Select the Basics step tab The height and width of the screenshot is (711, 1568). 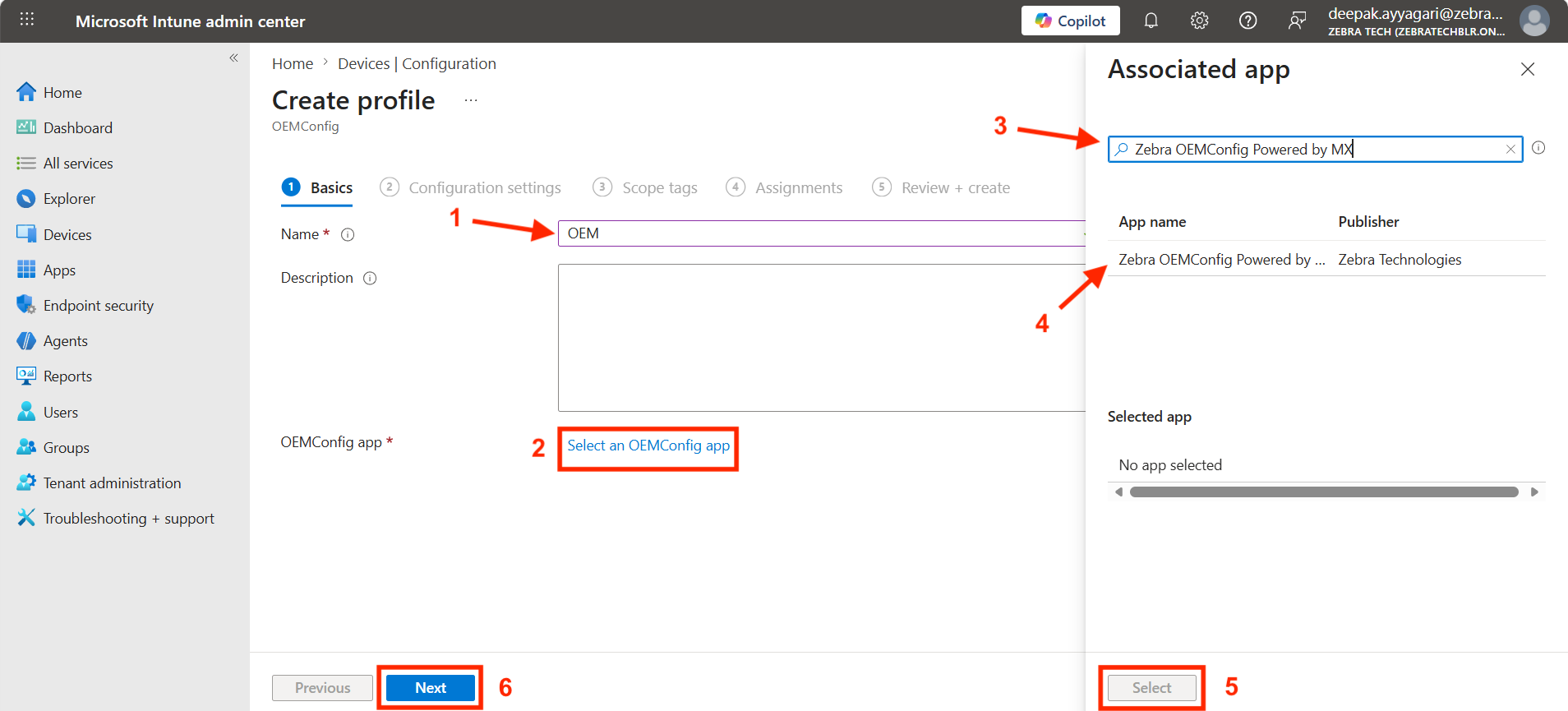317,187
